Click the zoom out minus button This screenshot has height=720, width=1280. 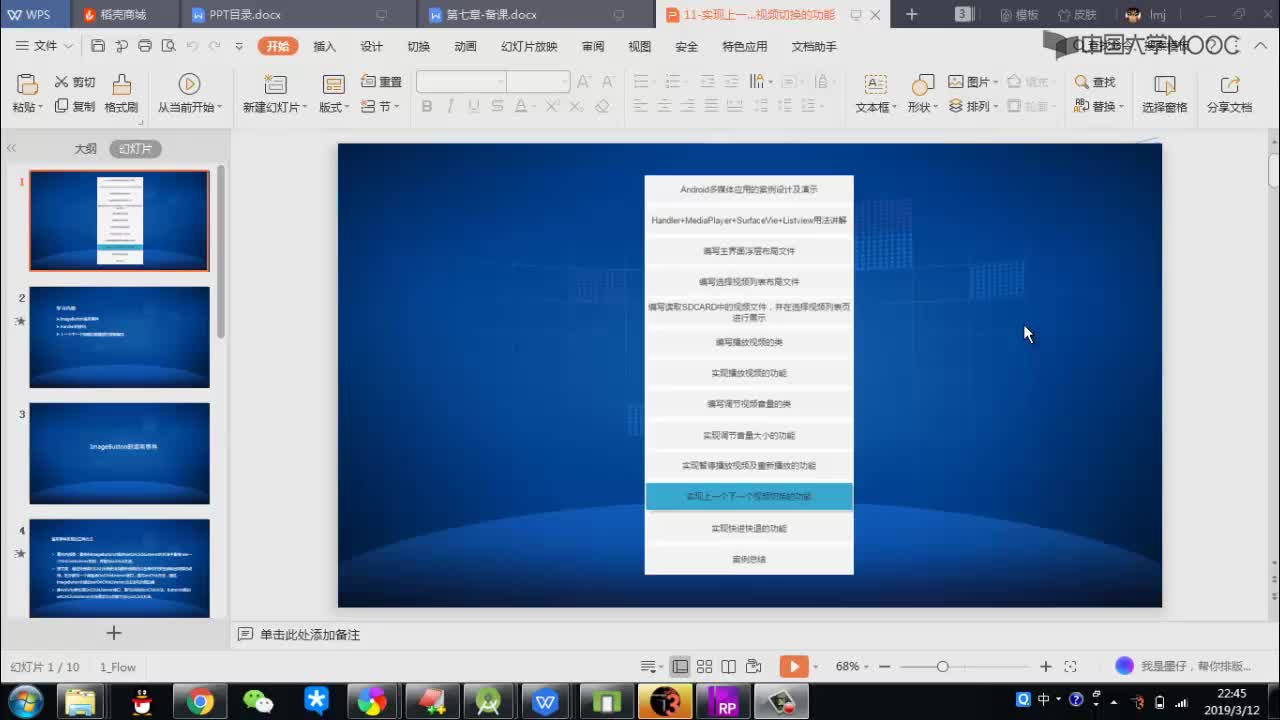point(884,666)
